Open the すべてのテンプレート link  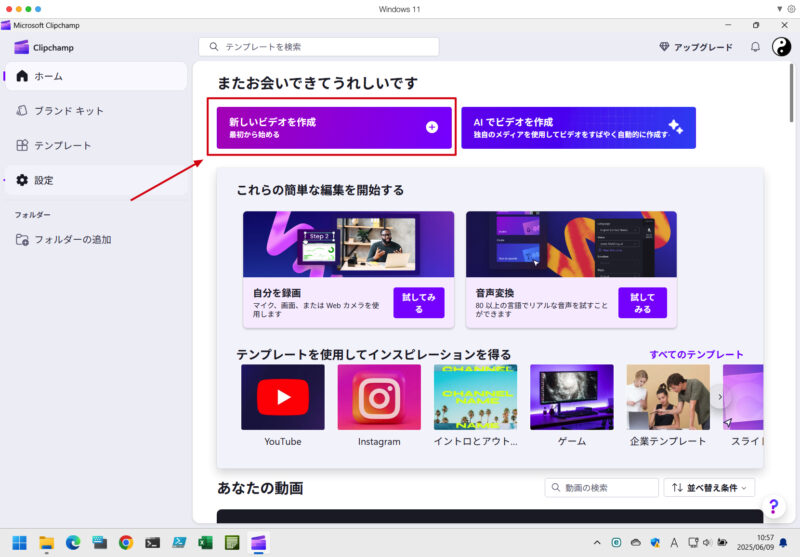point(696,355)
